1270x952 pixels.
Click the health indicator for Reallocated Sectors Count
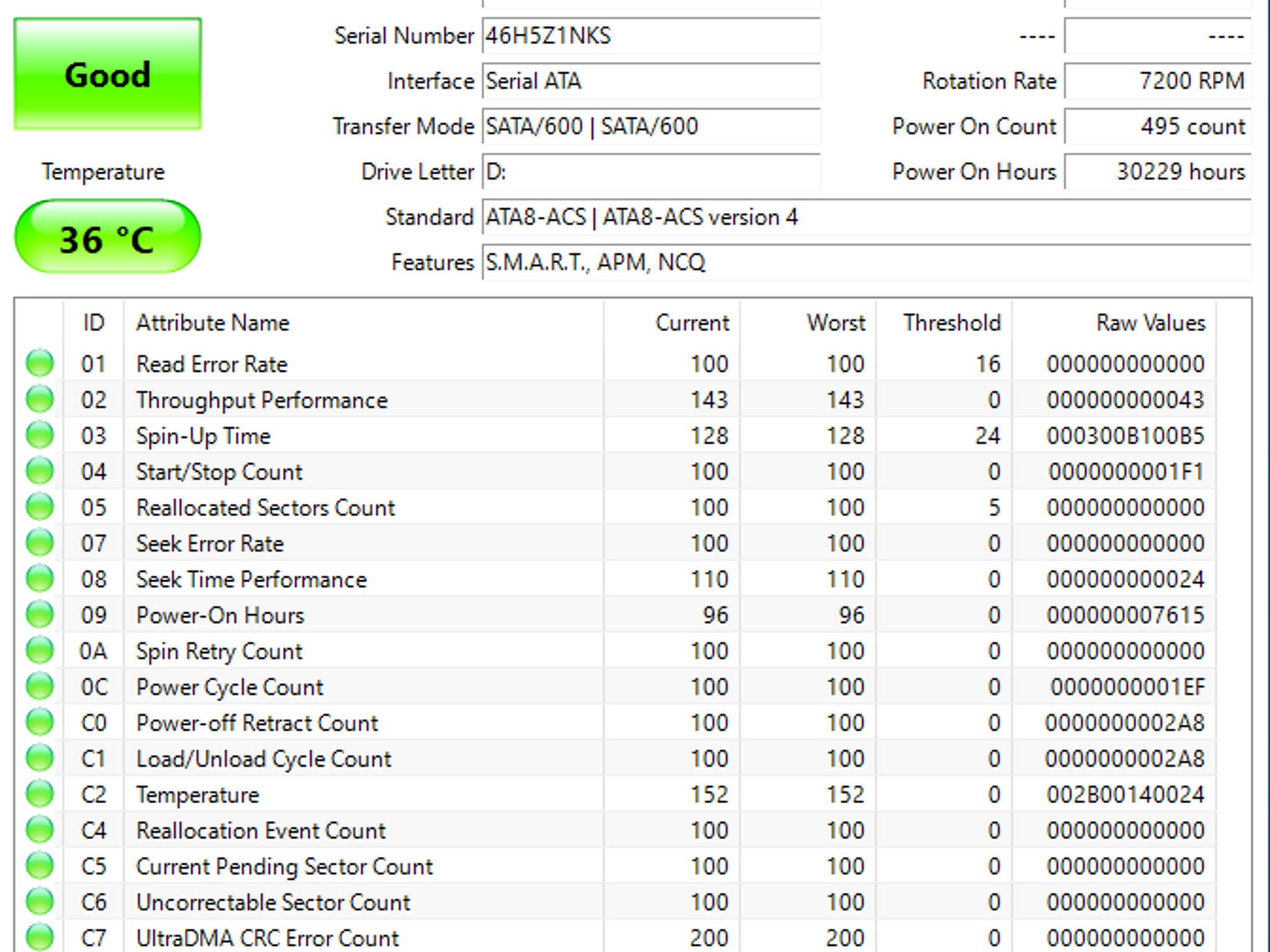(x=38, y=507)
